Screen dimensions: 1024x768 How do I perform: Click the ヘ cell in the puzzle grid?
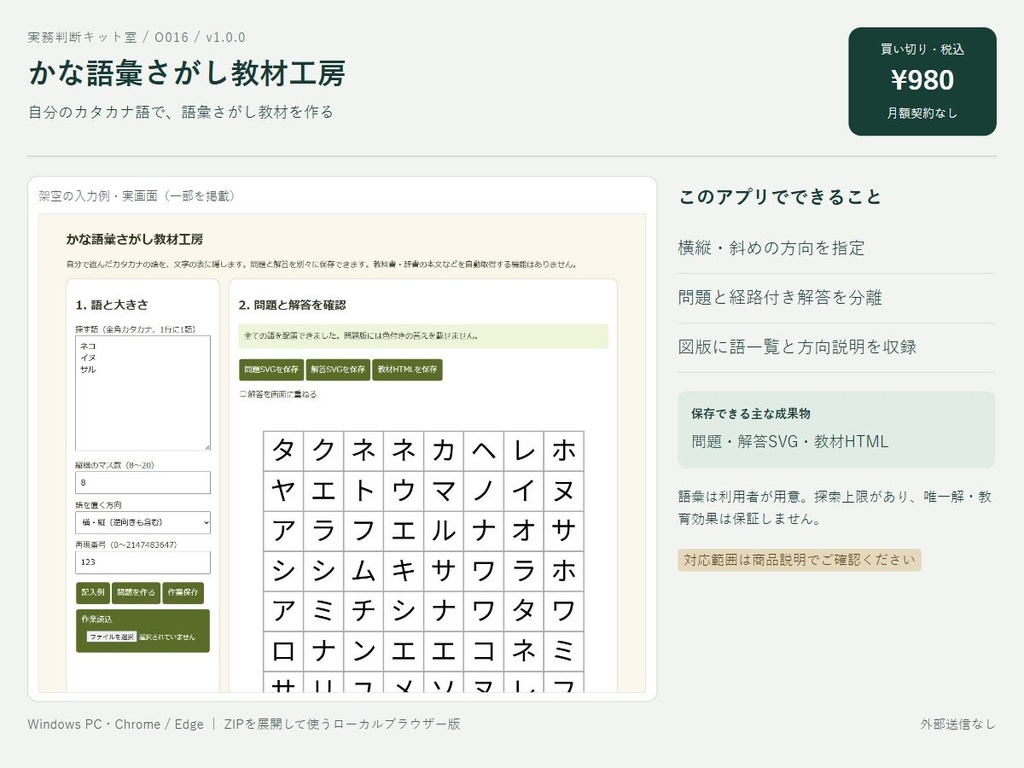pyautogui.click(x=483, y=451)
